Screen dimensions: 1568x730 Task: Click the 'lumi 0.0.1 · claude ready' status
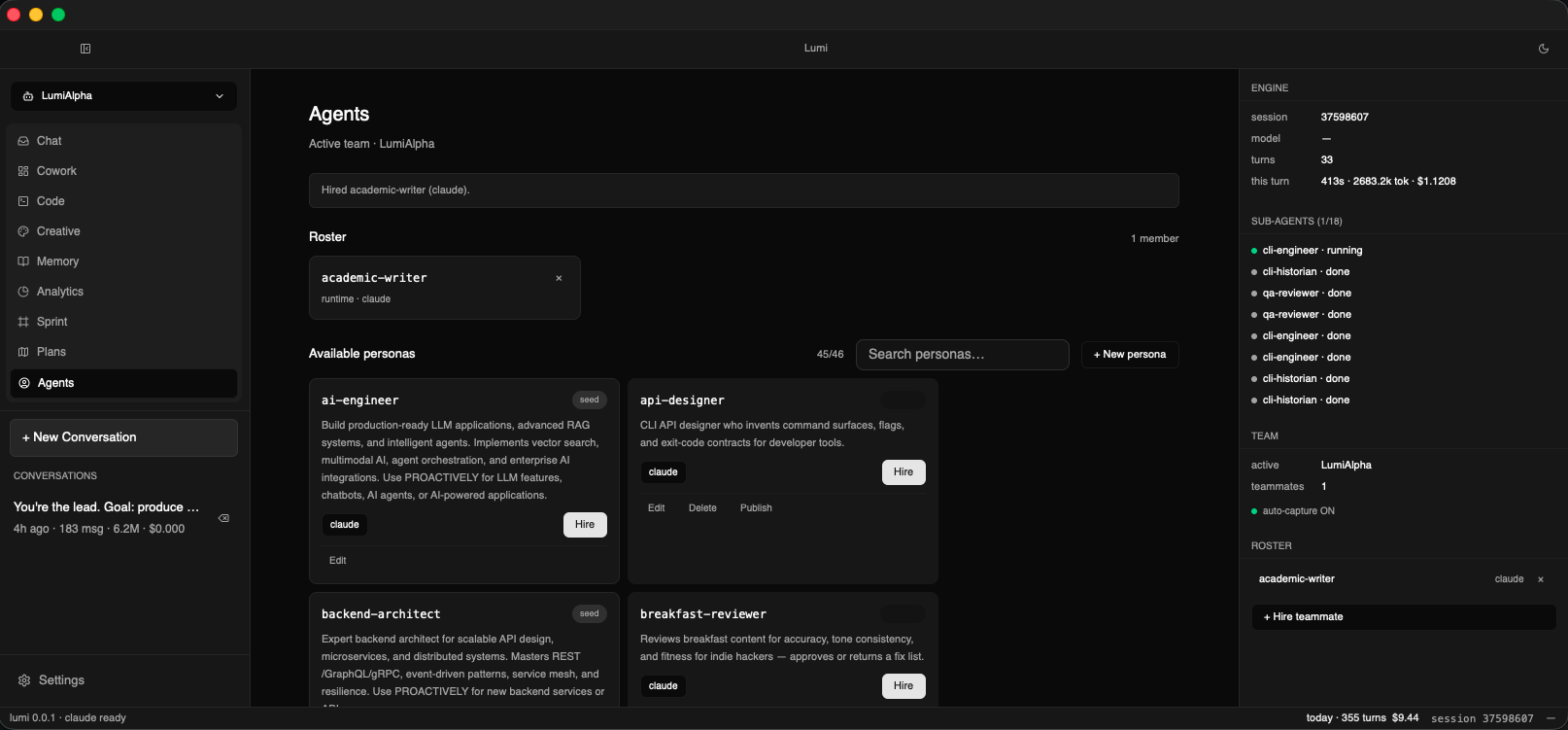click(68, 718)
